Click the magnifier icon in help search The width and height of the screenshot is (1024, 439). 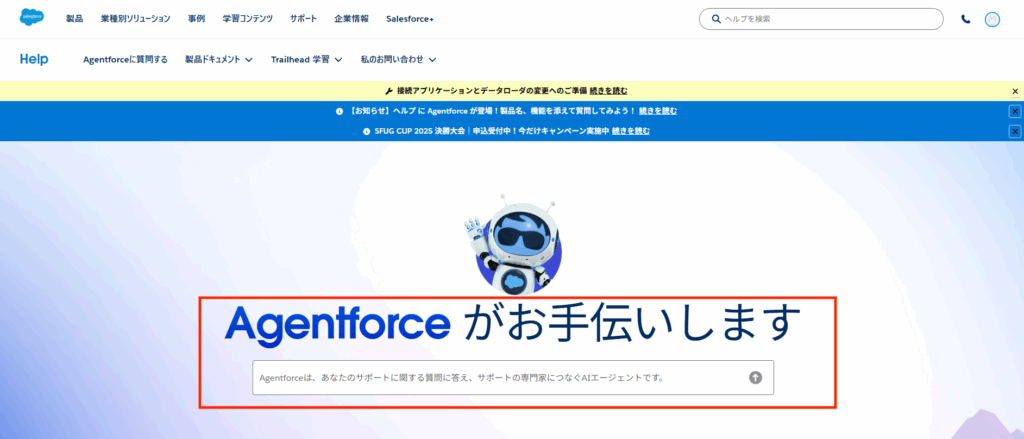point(716,19)
